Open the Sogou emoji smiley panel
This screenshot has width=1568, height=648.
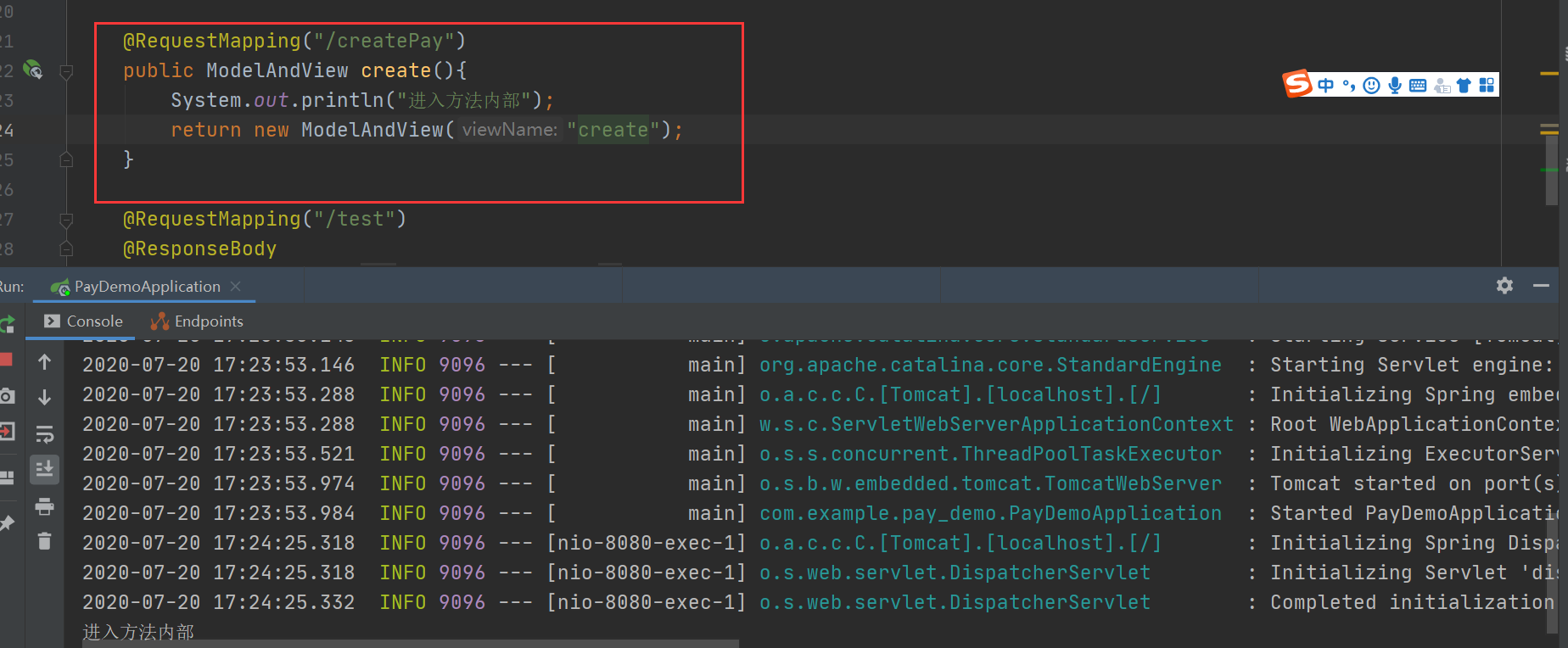point(1371,85)
